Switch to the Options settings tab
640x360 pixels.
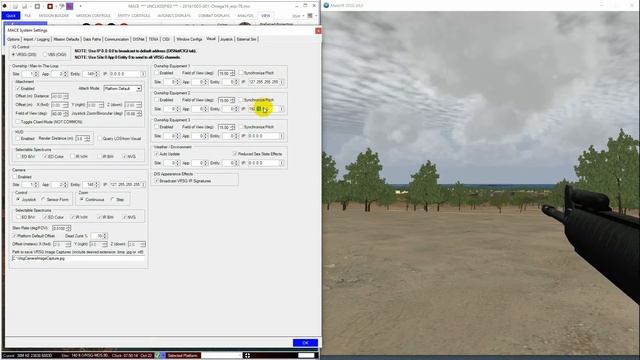tap(13, 39)
